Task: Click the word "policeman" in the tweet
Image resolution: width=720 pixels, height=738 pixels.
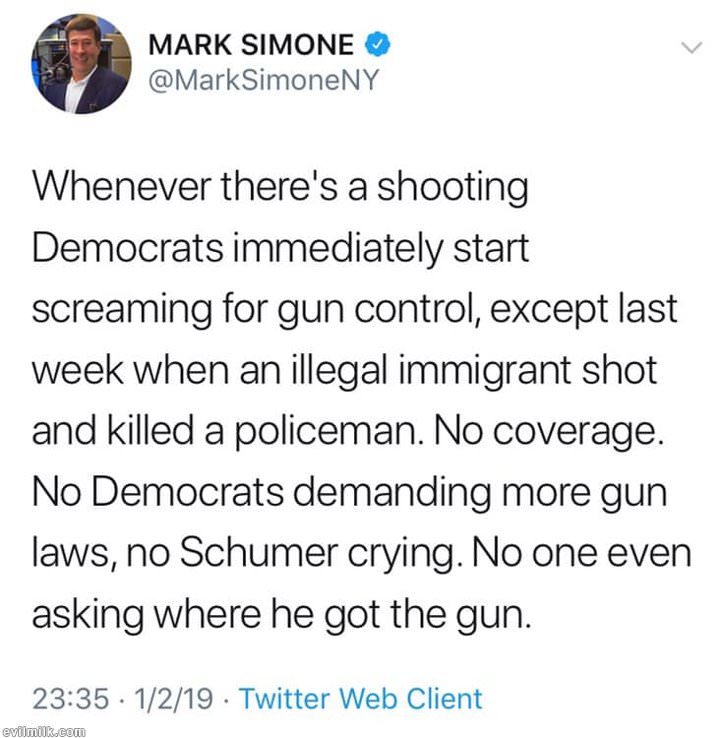Action: 326,432
